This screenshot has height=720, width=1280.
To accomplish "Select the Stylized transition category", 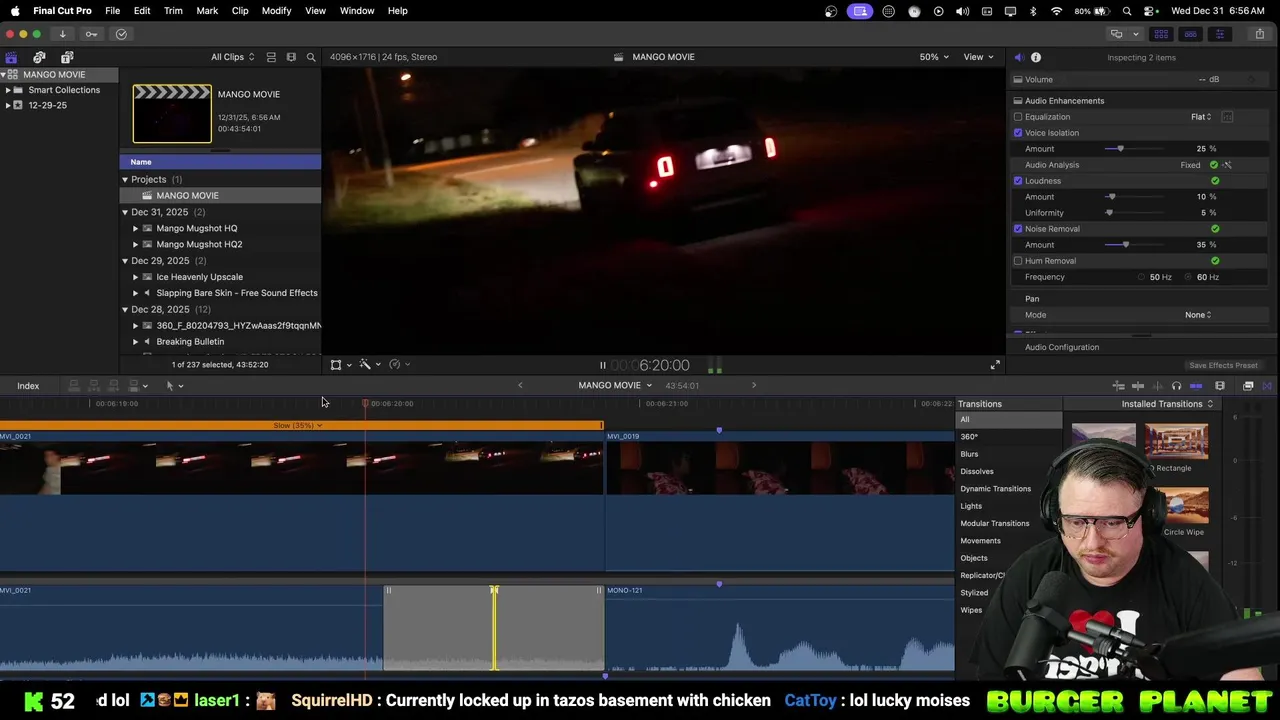I will tap(974, 593).
